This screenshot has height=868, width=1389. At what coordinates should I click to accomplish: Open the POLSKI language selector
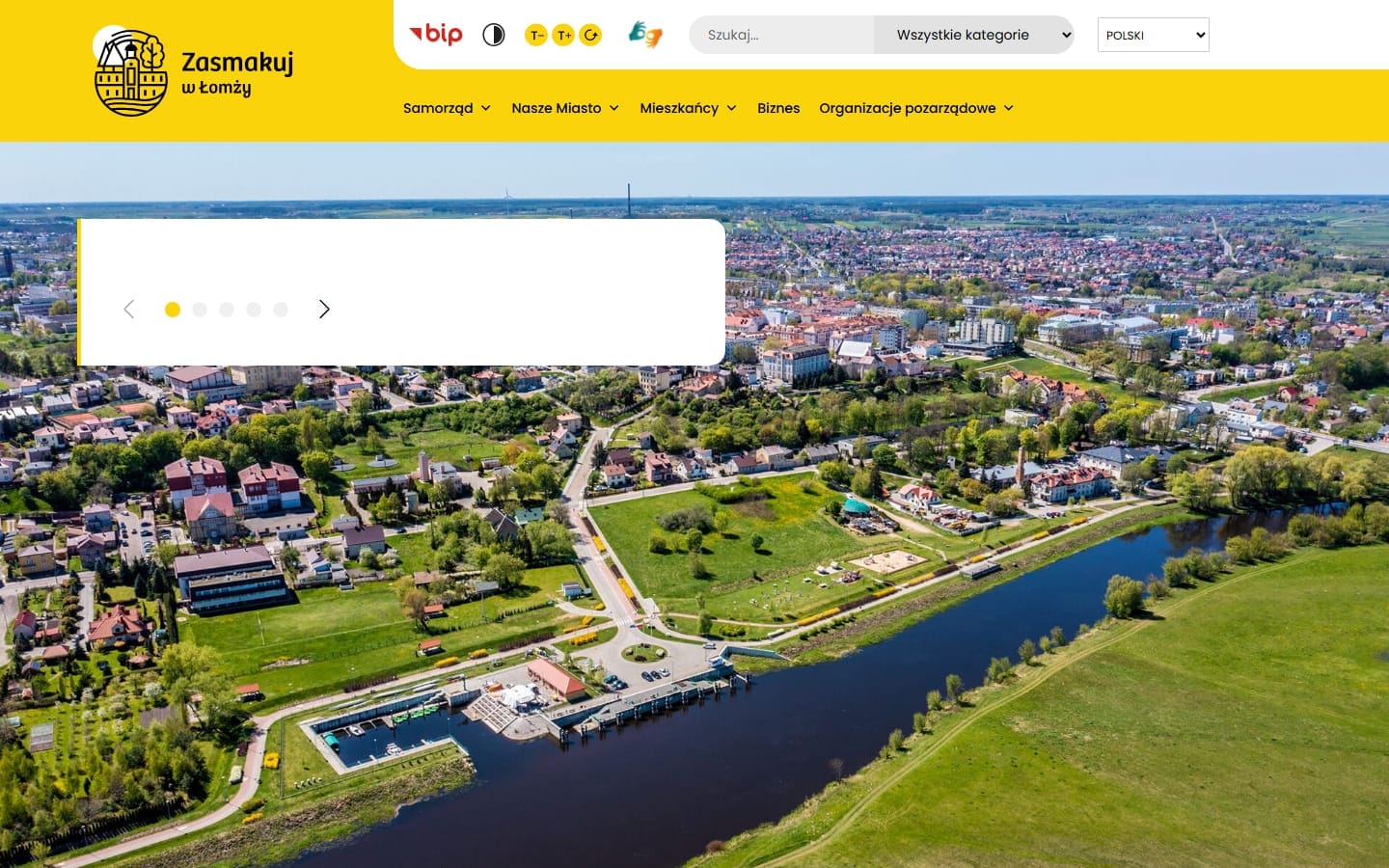[1153, 35]
